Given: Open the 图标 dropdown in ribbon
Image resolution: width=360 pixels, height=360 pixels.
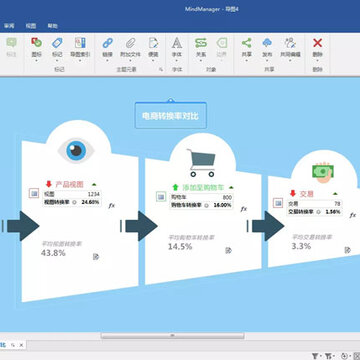Looking at the screenshot, I should [36, 61].
